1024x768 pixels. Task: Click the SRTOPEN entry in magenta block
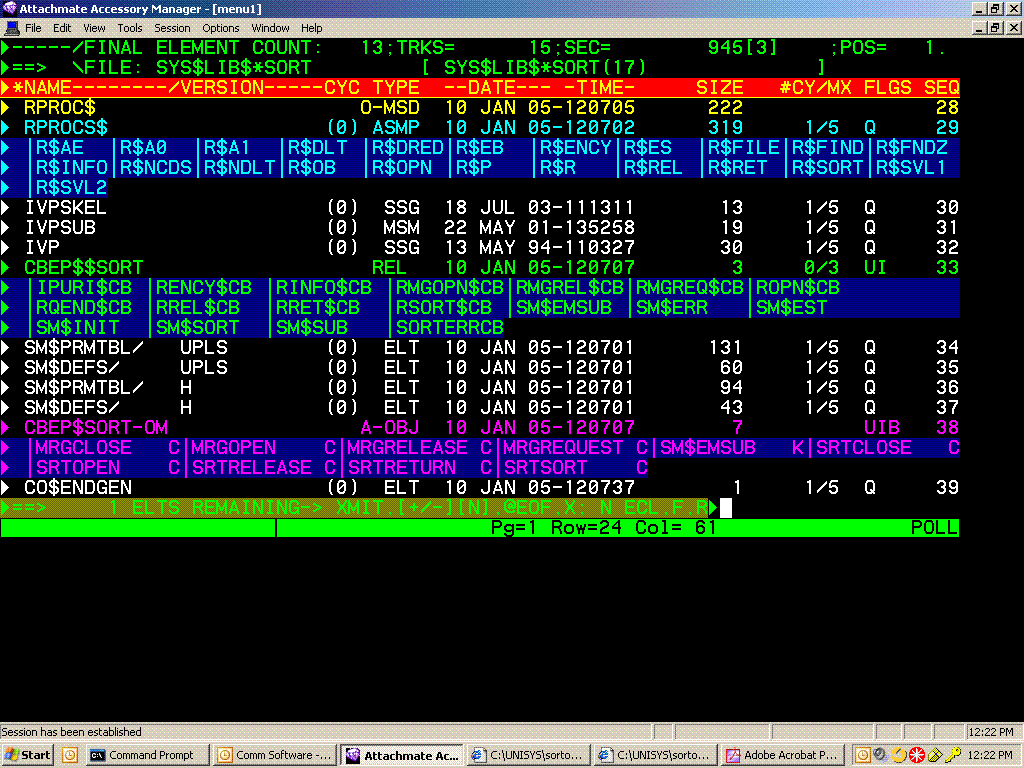(x=78, y=468)
